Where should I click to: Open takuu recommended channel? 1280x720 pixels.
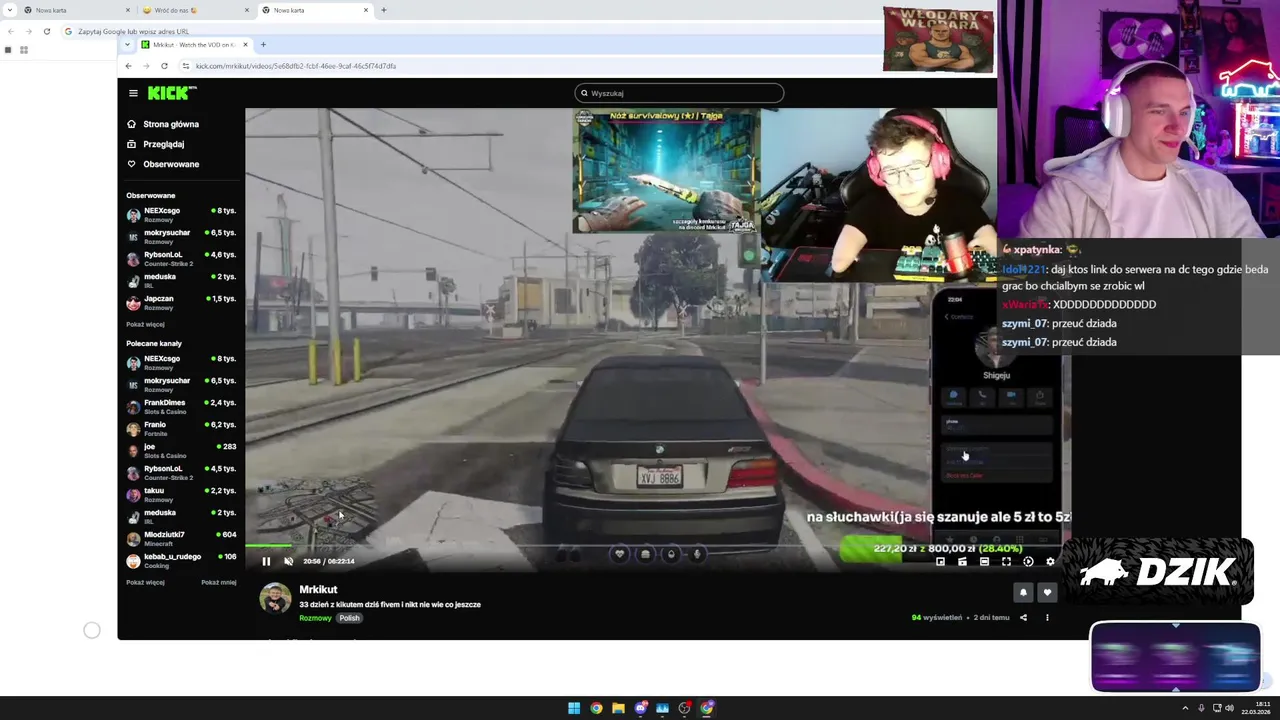tap(181, 495)
